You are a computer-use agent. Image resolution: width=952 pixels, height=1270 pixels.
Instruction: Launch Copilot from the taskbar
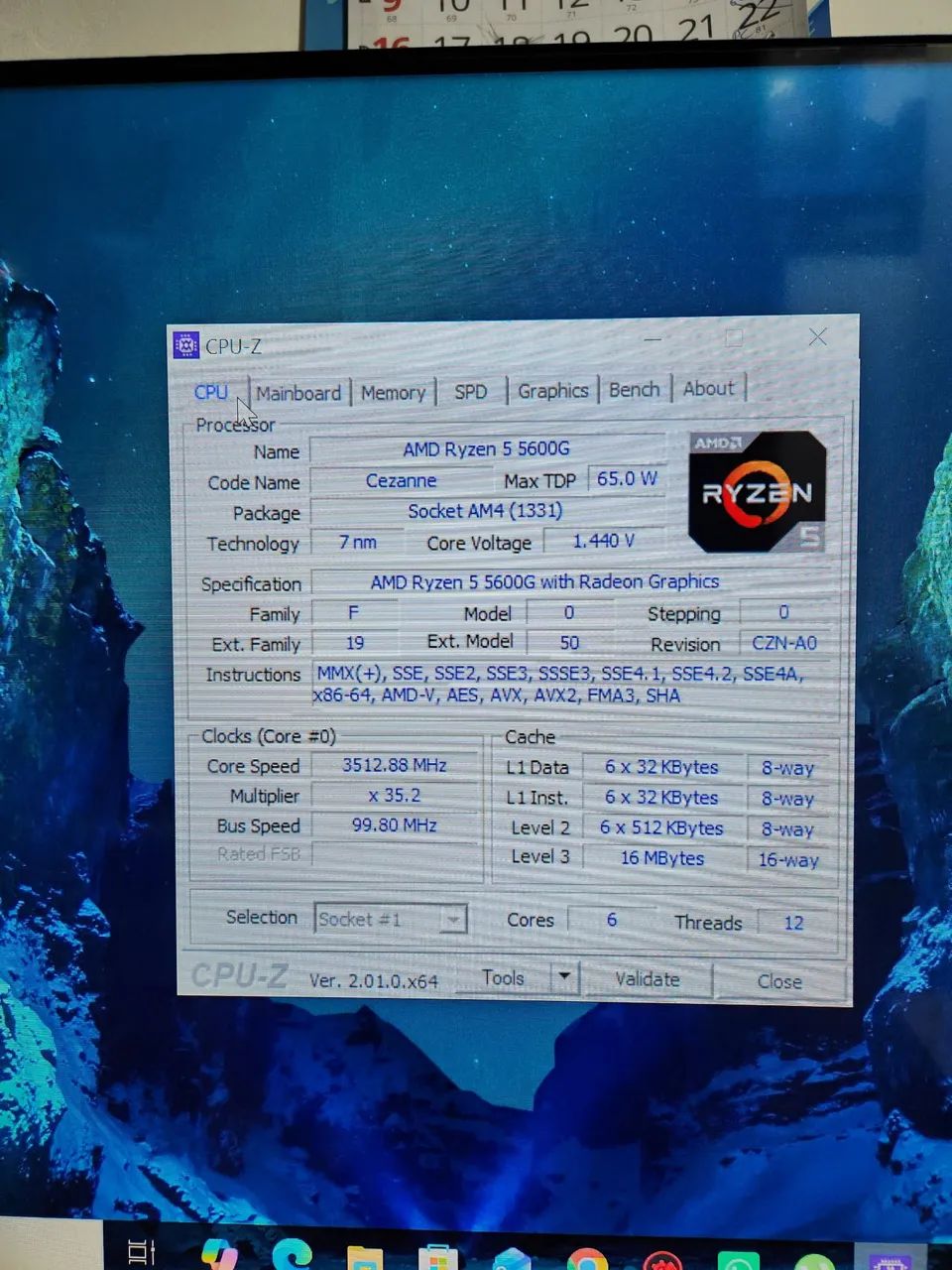tap(219, 1253)
